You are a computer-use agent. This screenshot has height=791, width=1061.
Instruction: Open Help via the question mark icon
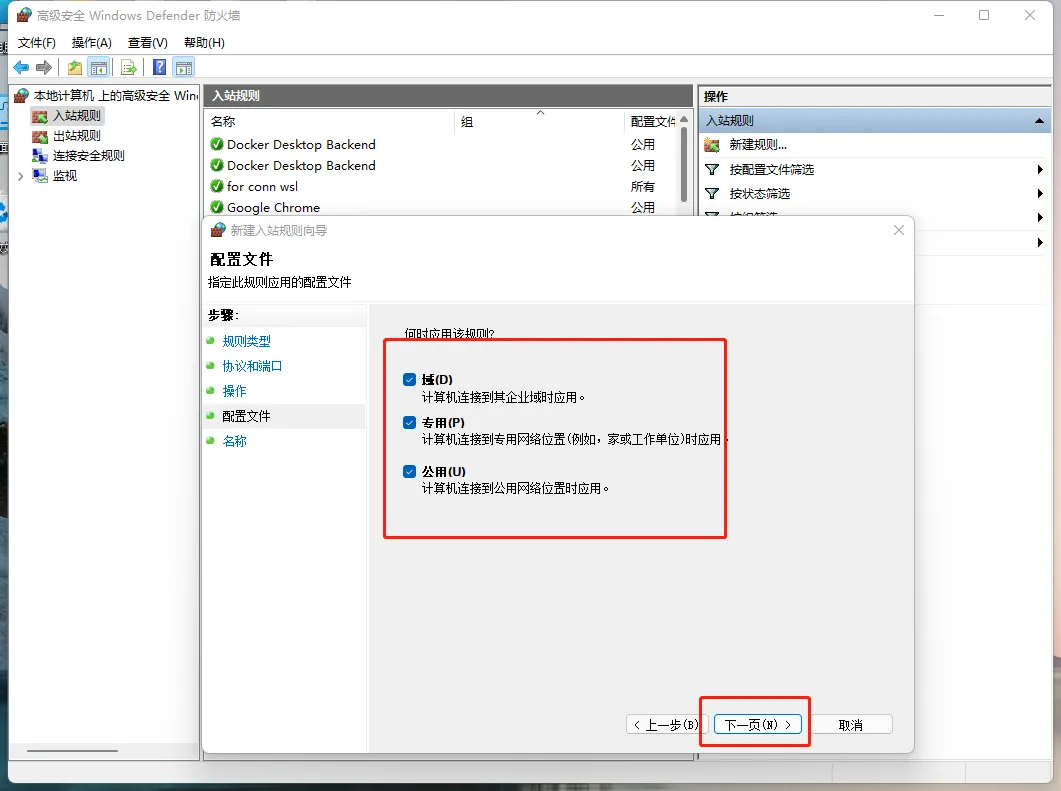159,68
